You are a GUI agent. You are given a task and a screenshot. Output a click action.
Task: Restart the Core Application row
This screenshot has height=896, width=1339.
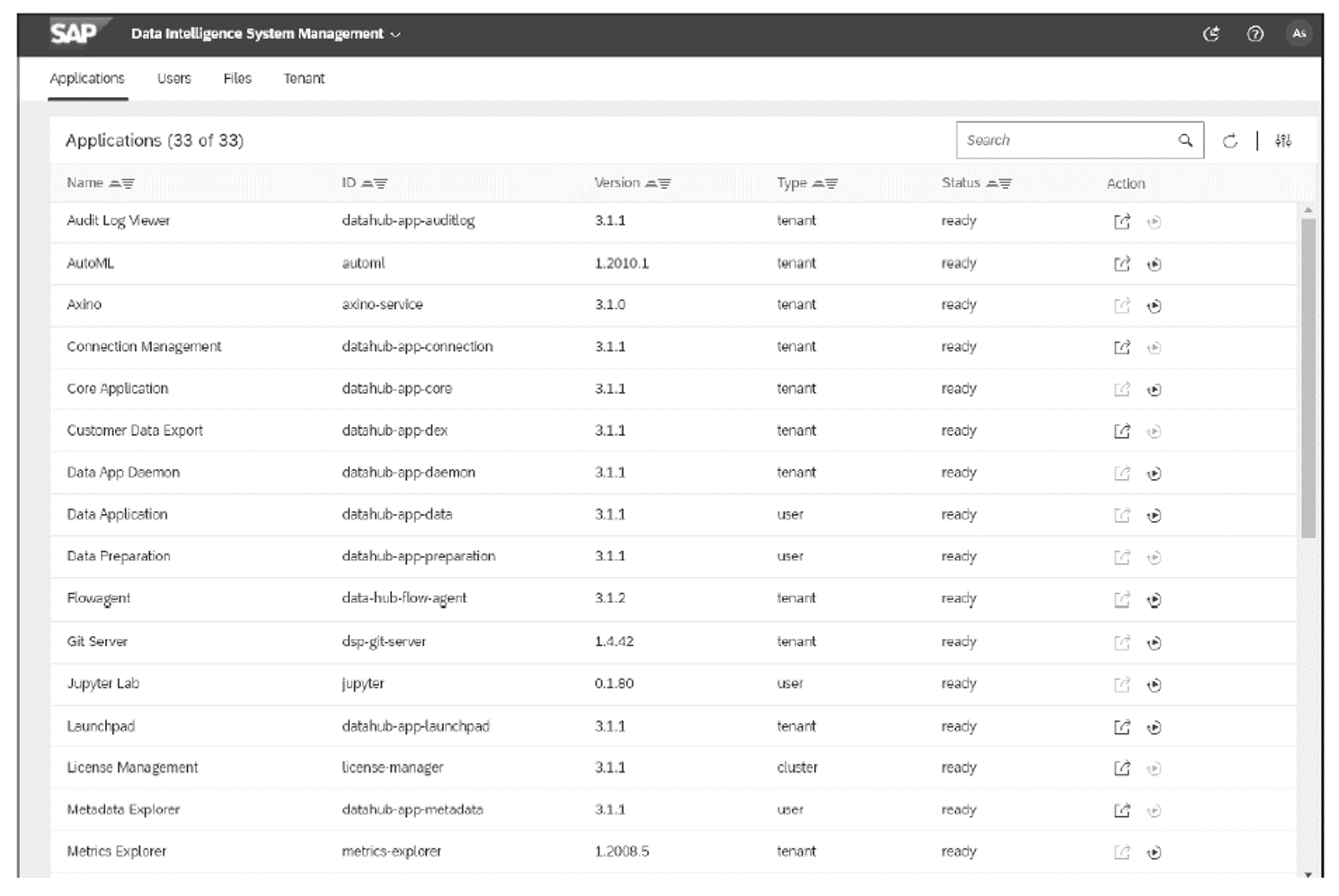(1155, 390)
